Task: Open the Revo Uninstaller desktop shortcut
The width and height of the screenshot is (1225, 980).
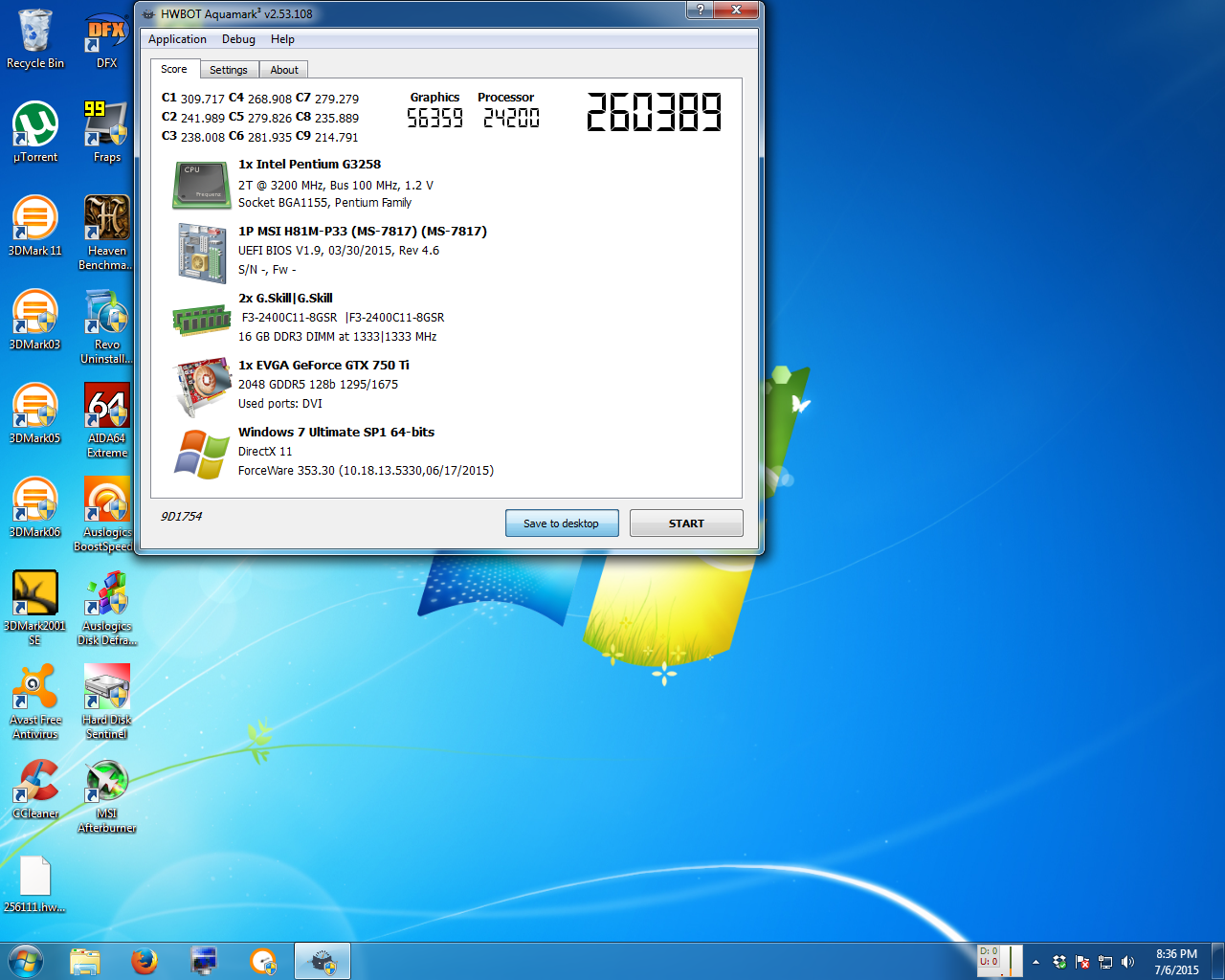Action: click(x=107, y=326)
